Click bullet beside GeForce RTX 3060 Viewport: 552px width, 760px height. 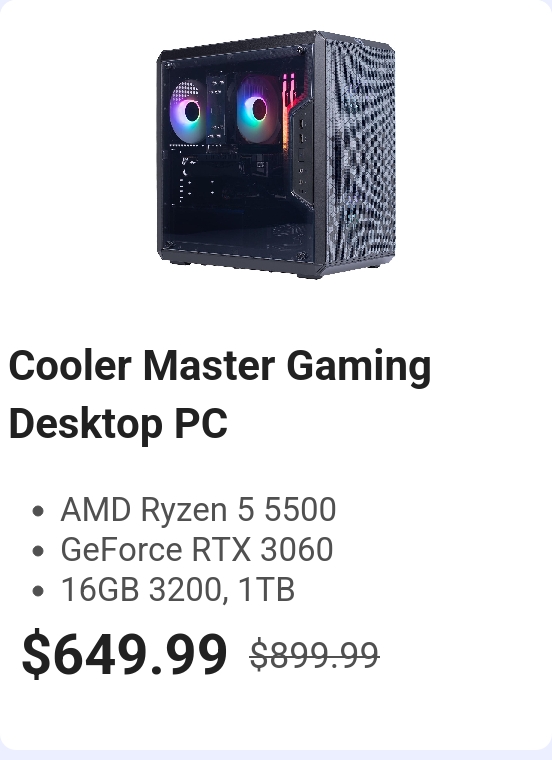coord(38,551)
